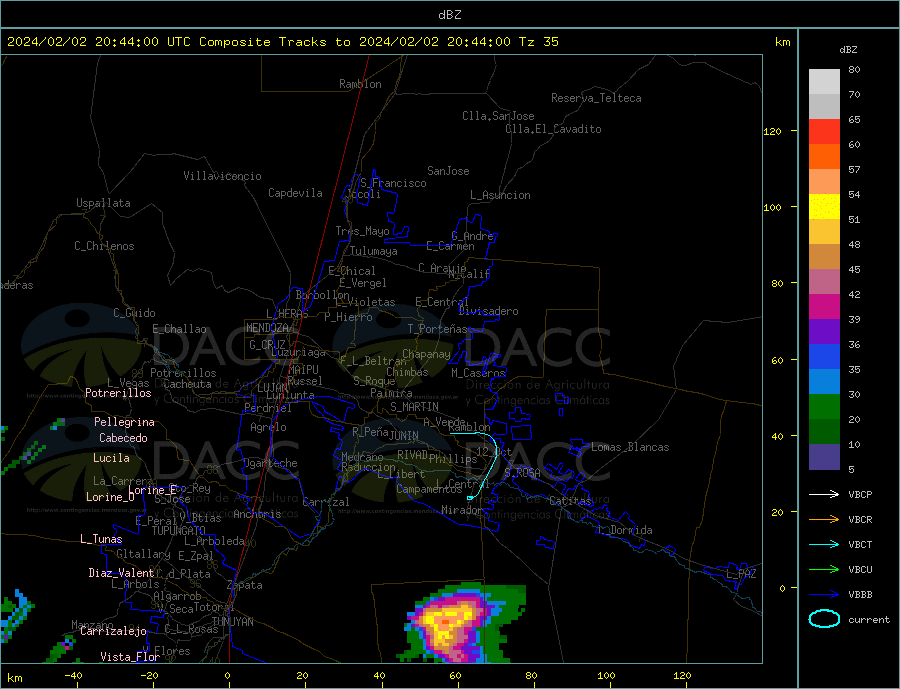Click the white VBCP arrow icon
The height and width of the screenshot is (689, 900).
(x=824, y=494)
